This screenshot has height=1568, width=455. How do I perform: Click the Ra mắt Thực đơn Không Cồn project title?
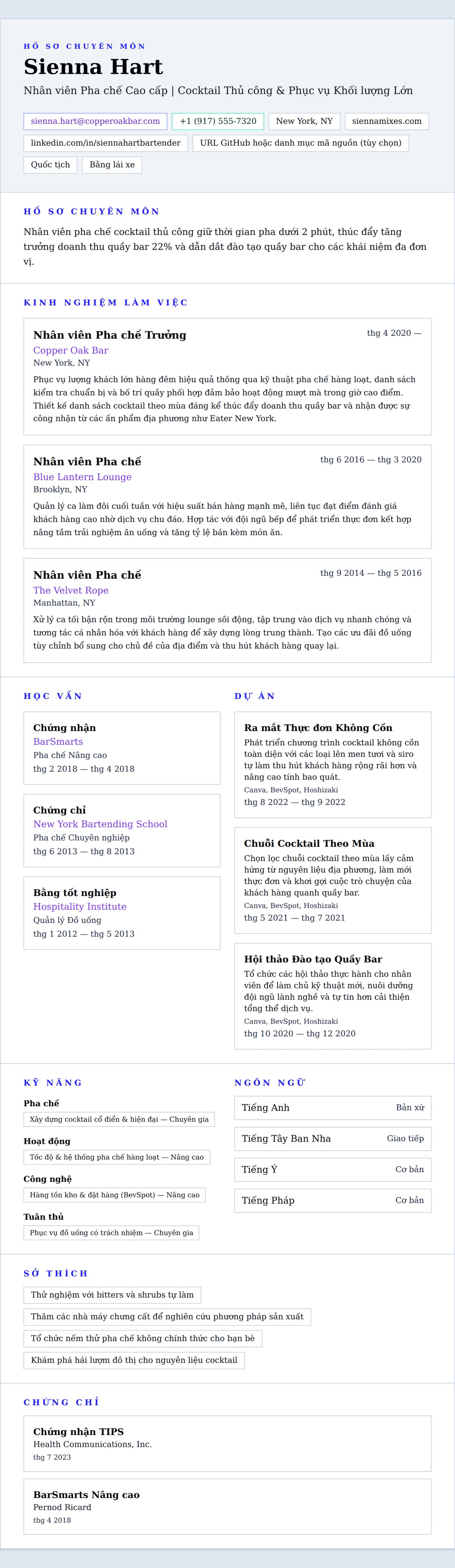pyautogui.click(x=318, y=728)
